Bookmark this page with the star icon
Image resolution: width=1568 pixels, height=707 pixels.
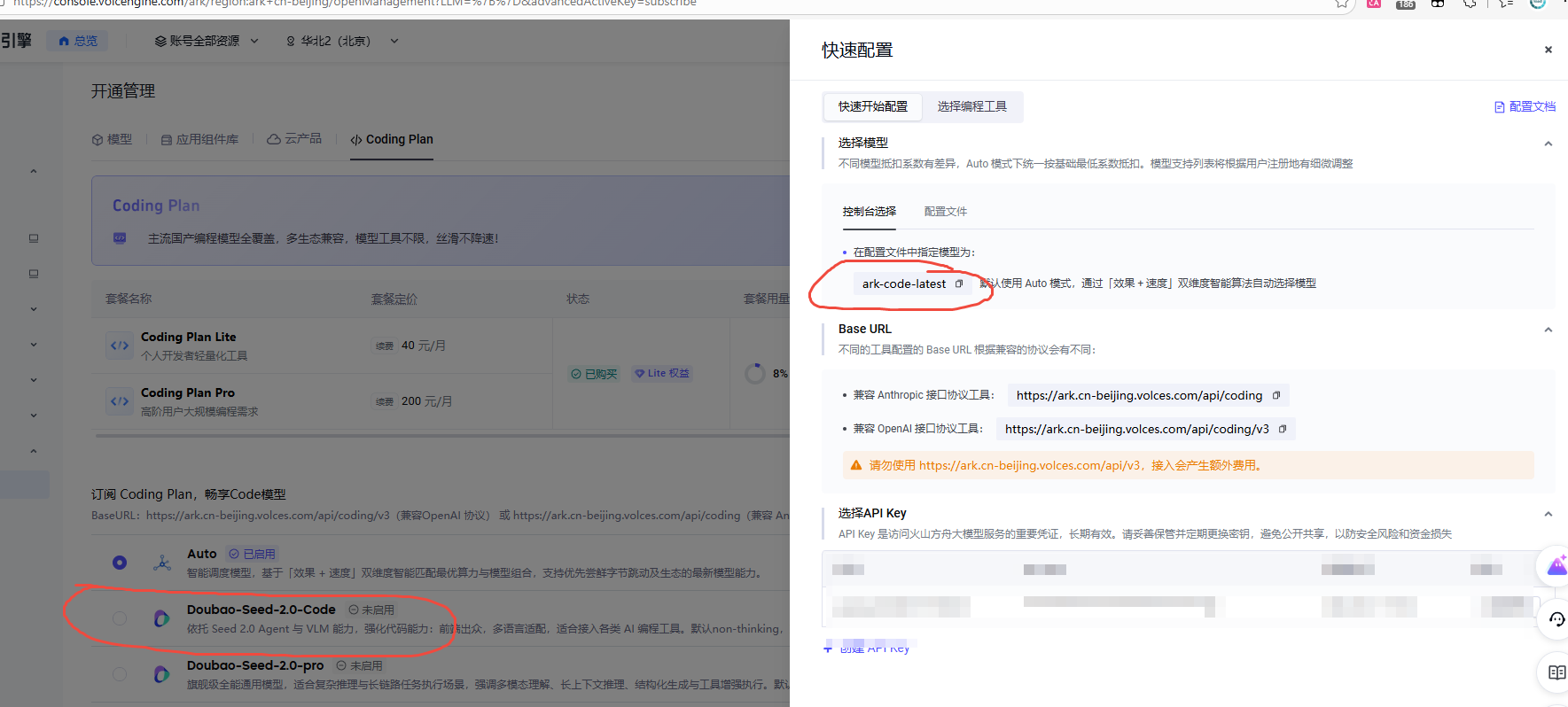1342,4
